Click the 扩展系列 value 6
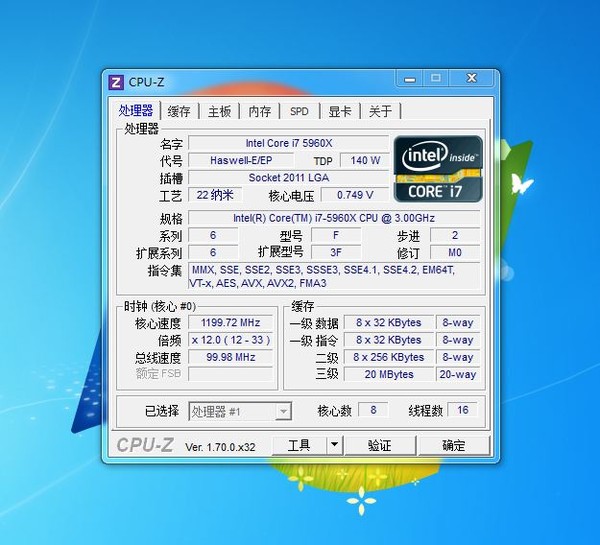This screenshot has height=545, width=600. (x=213, y=252)
